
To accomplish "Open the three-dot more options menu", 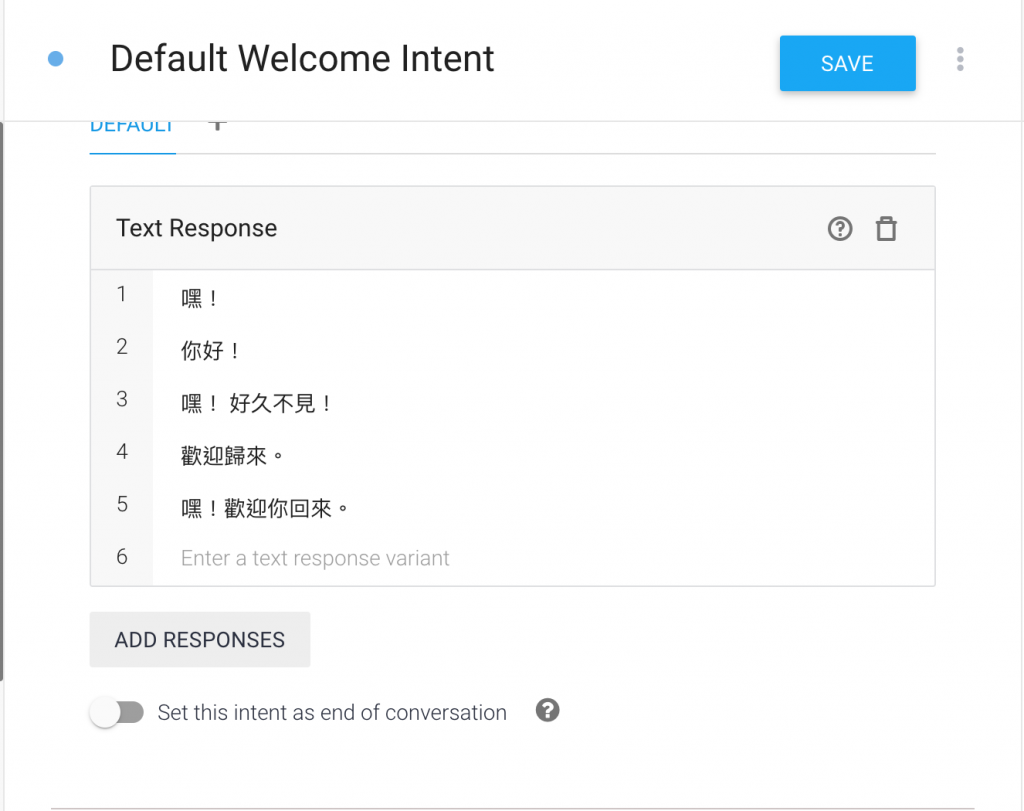I will [x=960, y=59].
